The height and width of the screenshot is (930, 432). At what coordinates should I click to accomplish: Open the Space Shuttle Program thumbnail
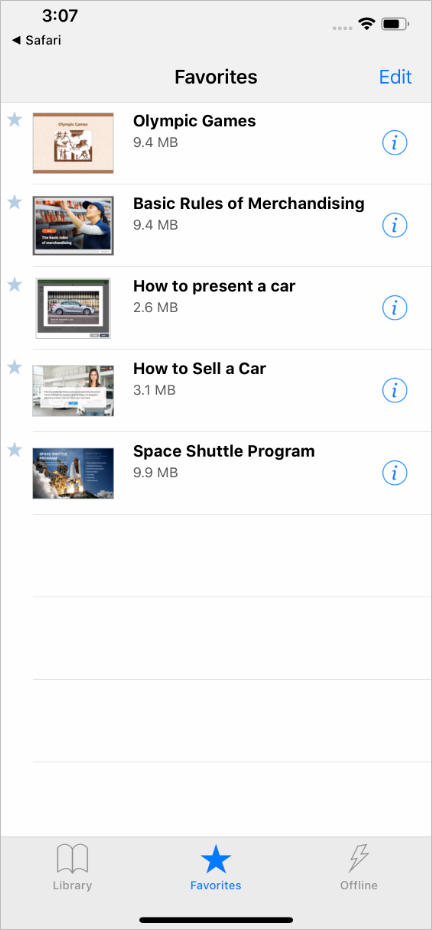(73, 473)
